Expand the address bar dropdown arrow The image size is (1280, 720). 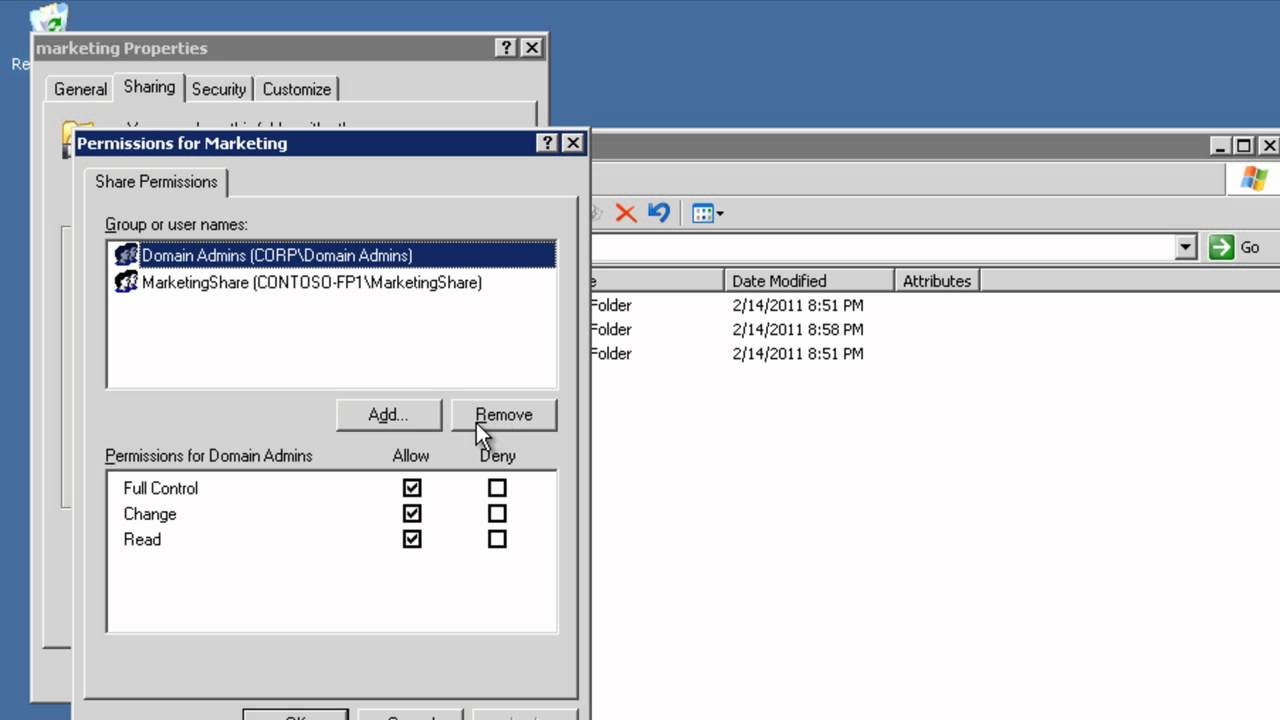coord(1186,247)
